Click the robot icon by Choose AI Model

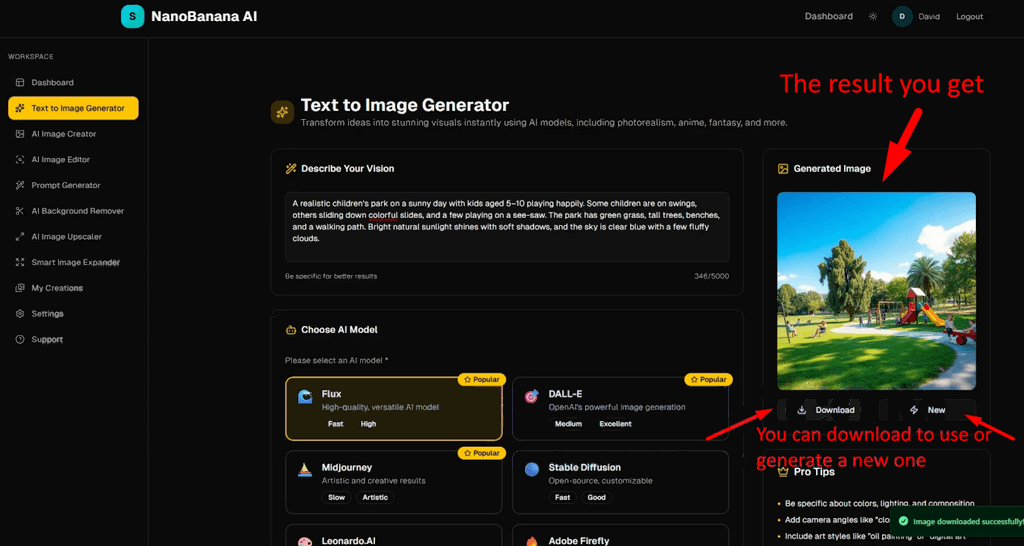(x=291, y=330)
